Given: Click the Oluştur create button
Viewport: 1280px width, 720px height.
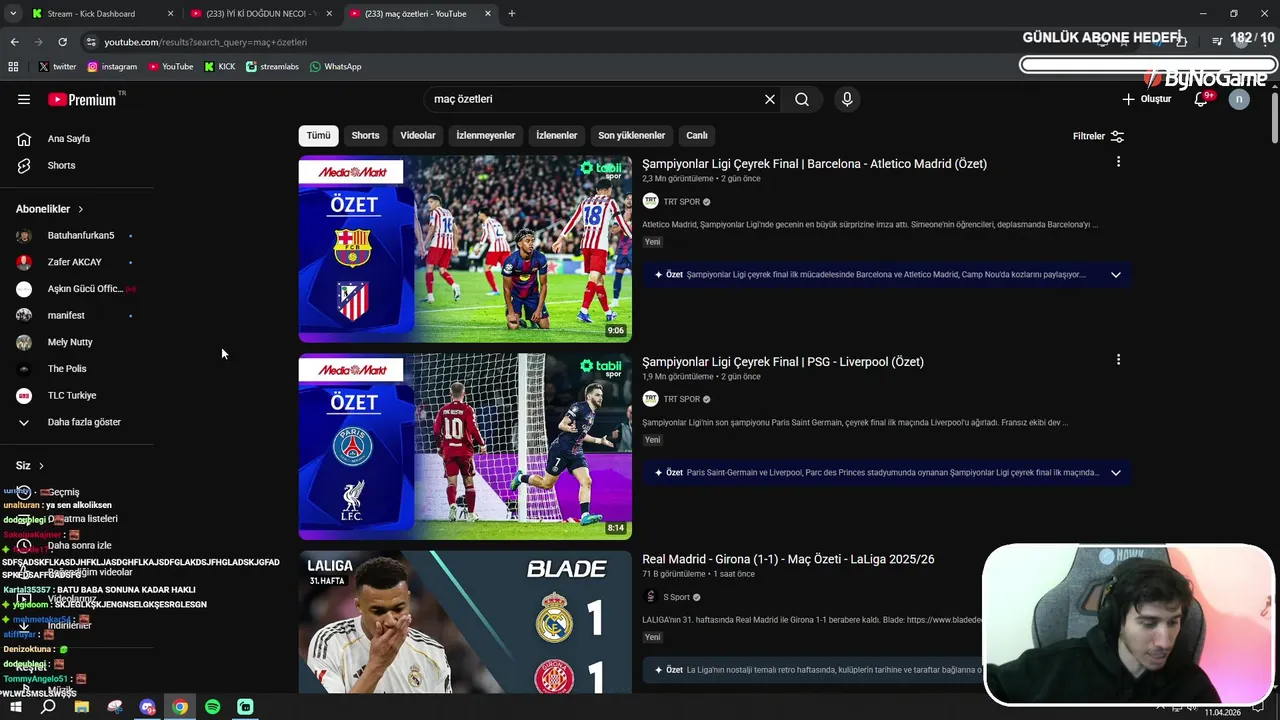Looking at the screenshot, I should click(x=1147, y=99).
